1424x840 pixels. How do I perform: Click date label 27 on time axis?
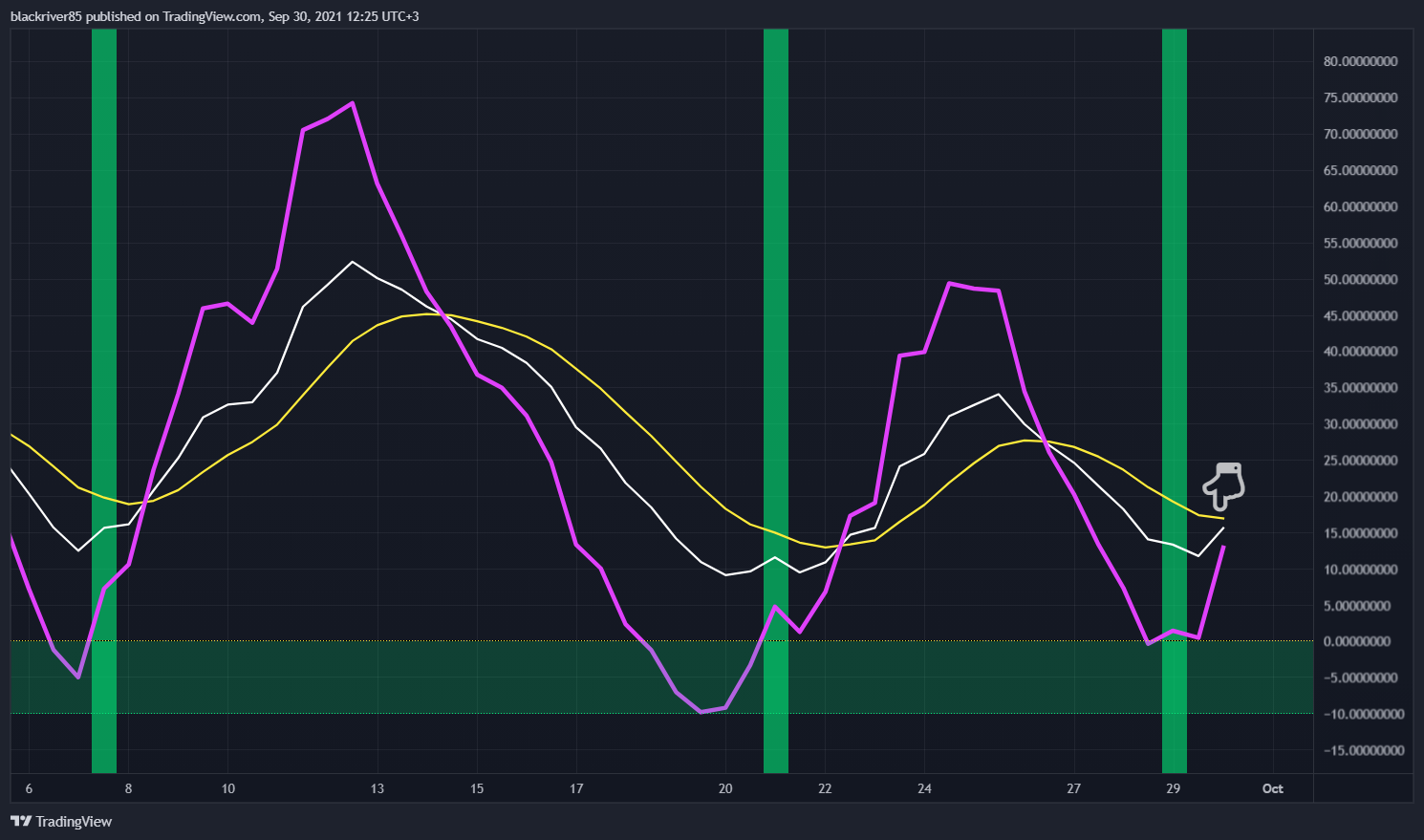[x=1074, y=788]
